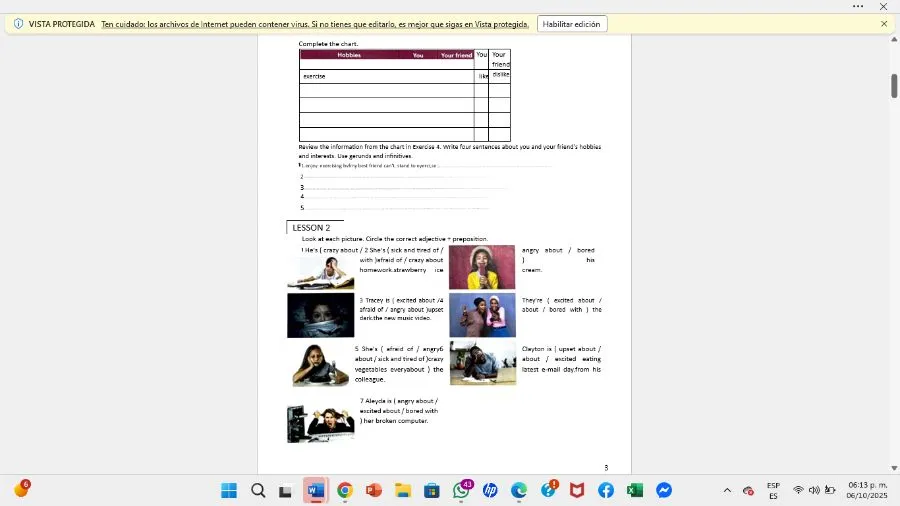900x506 pixels.
Task: Click the 'Complete the chart.' instruction
Action: pos(328,44)
